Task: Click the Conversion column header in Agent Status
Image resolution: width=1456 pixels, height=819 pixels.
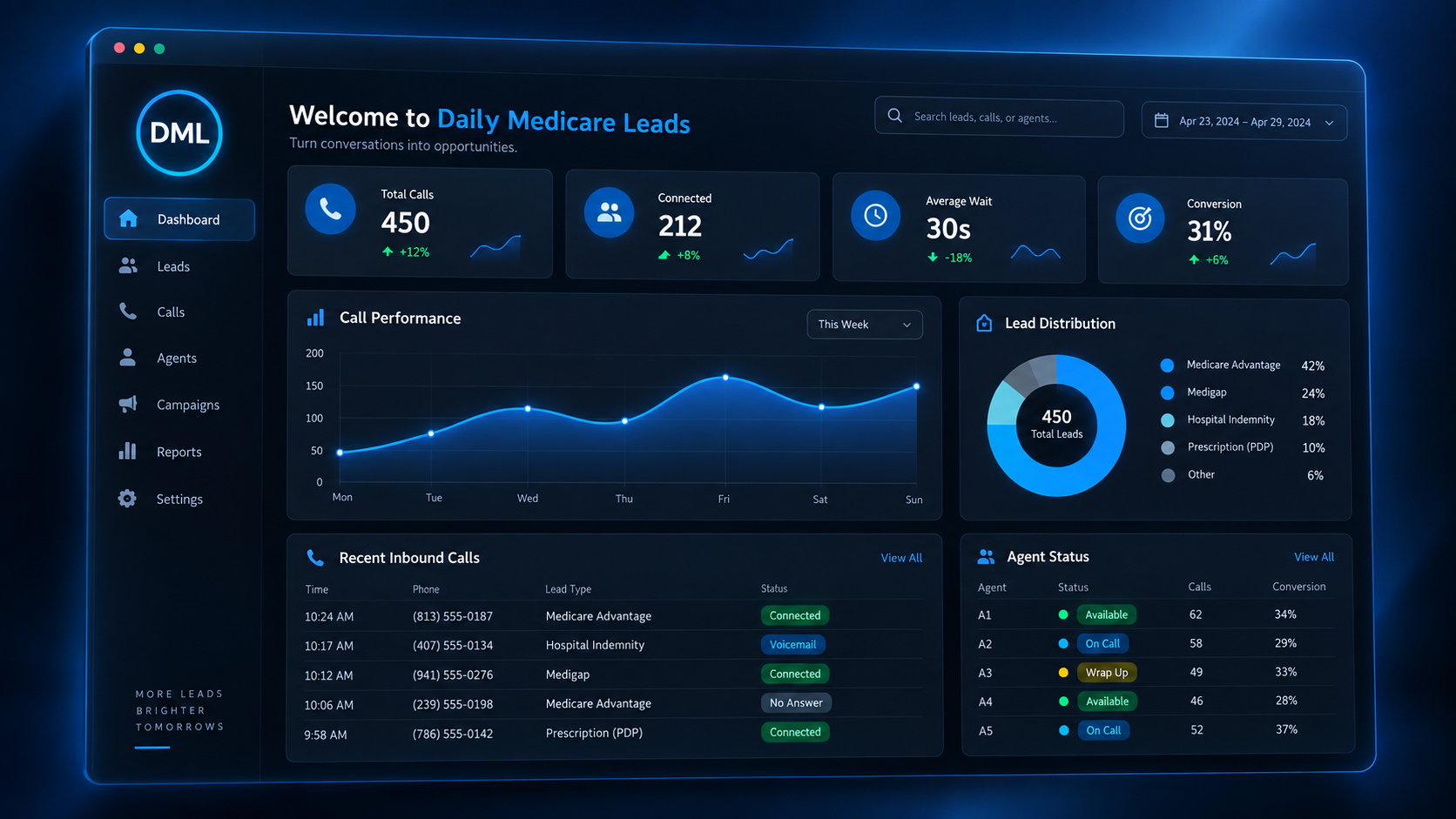Action: point(1298,587)
